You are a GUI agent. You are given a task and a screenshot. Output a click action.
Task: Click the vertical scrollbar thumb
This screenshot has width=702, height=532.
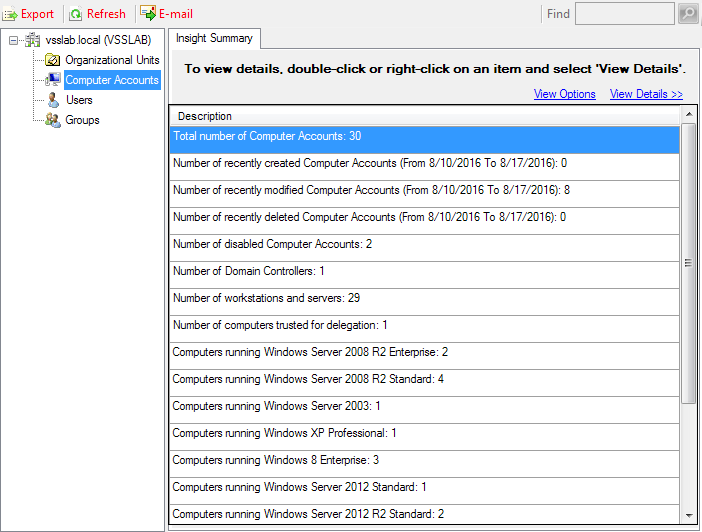(x=689, y=263)
